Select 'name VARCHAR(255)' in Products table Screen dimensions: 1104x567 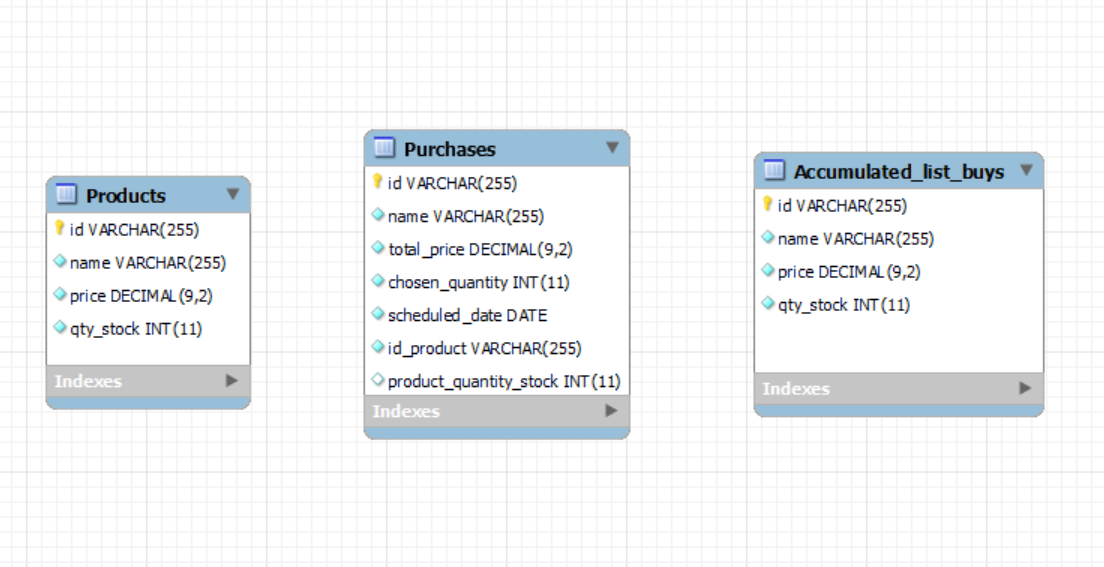pos(148,263)
